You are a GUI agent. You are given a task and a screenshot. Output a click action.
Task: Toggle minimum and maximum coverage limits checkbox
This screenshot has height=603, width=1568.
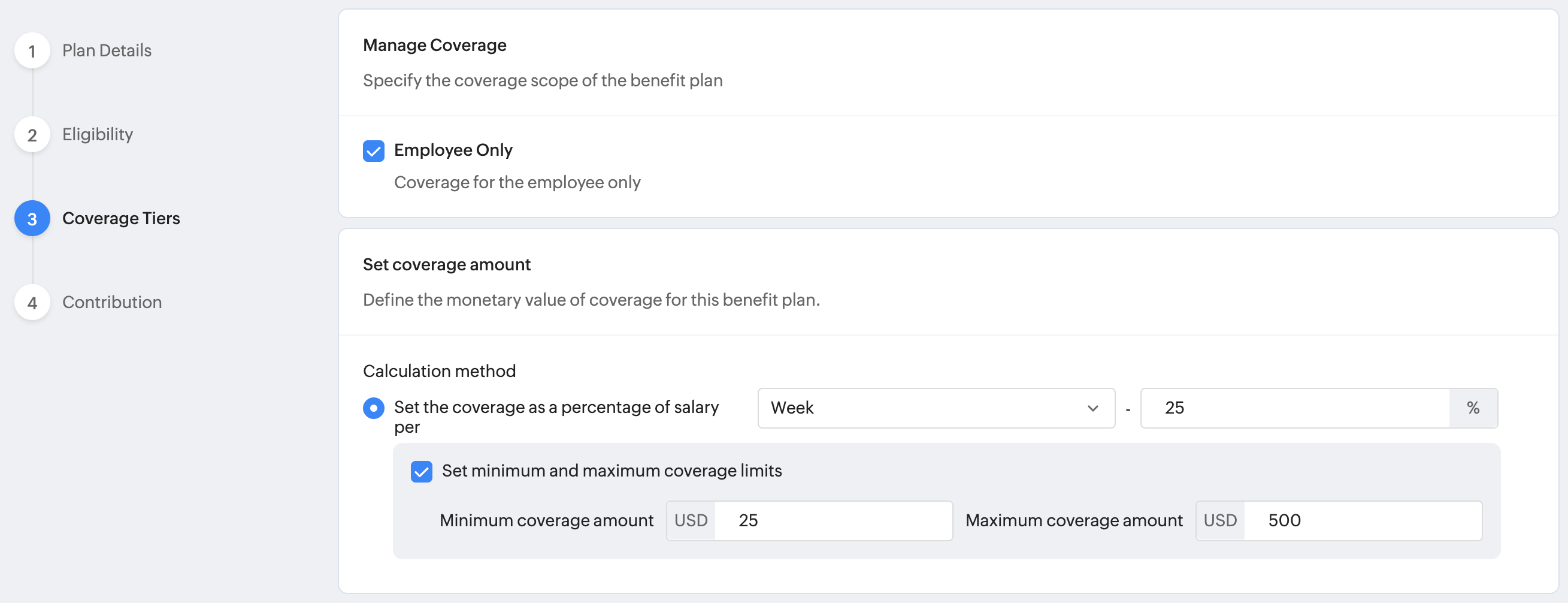421,472
